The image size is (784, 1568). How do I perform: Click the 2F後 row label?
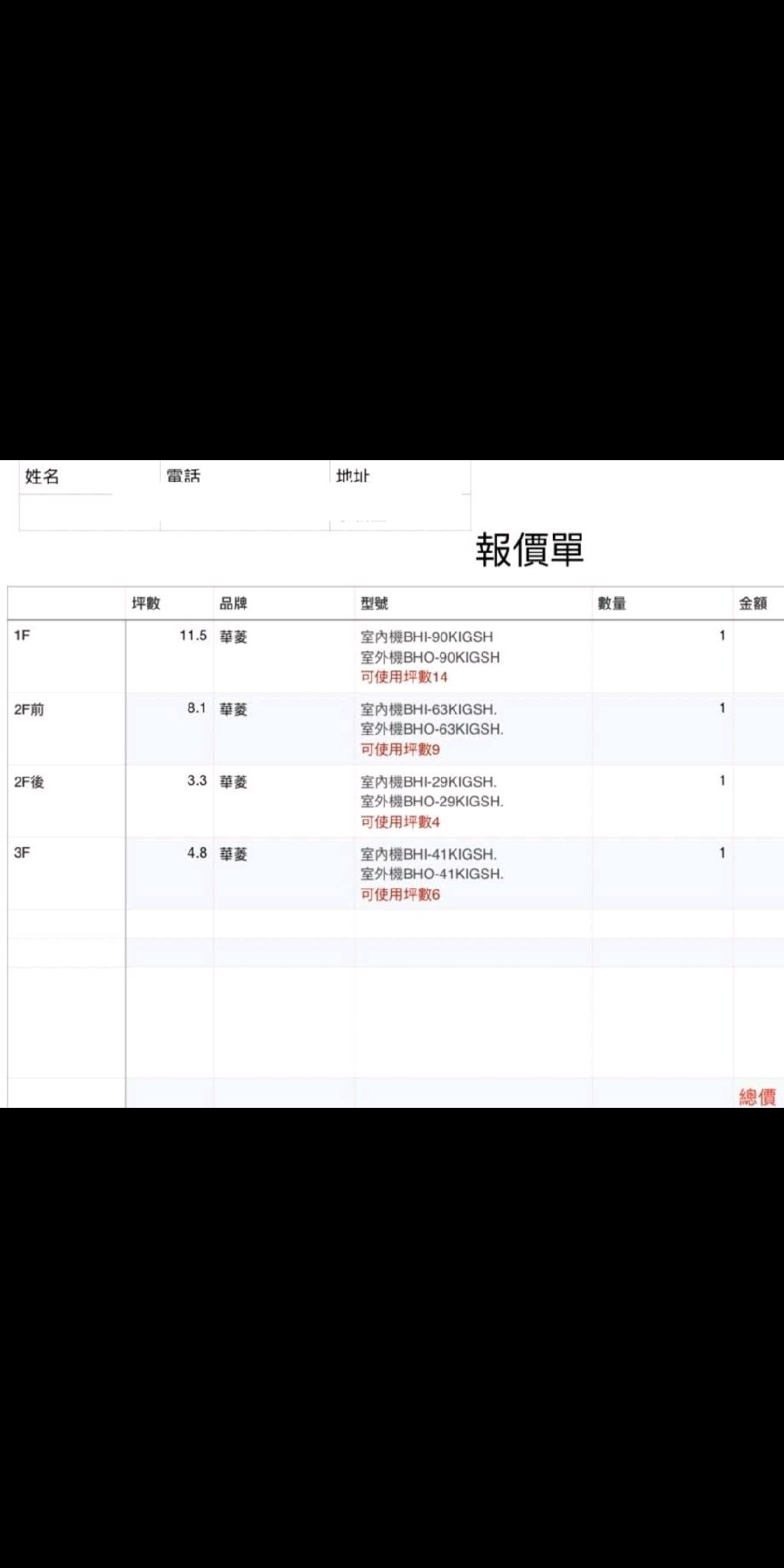29,782
